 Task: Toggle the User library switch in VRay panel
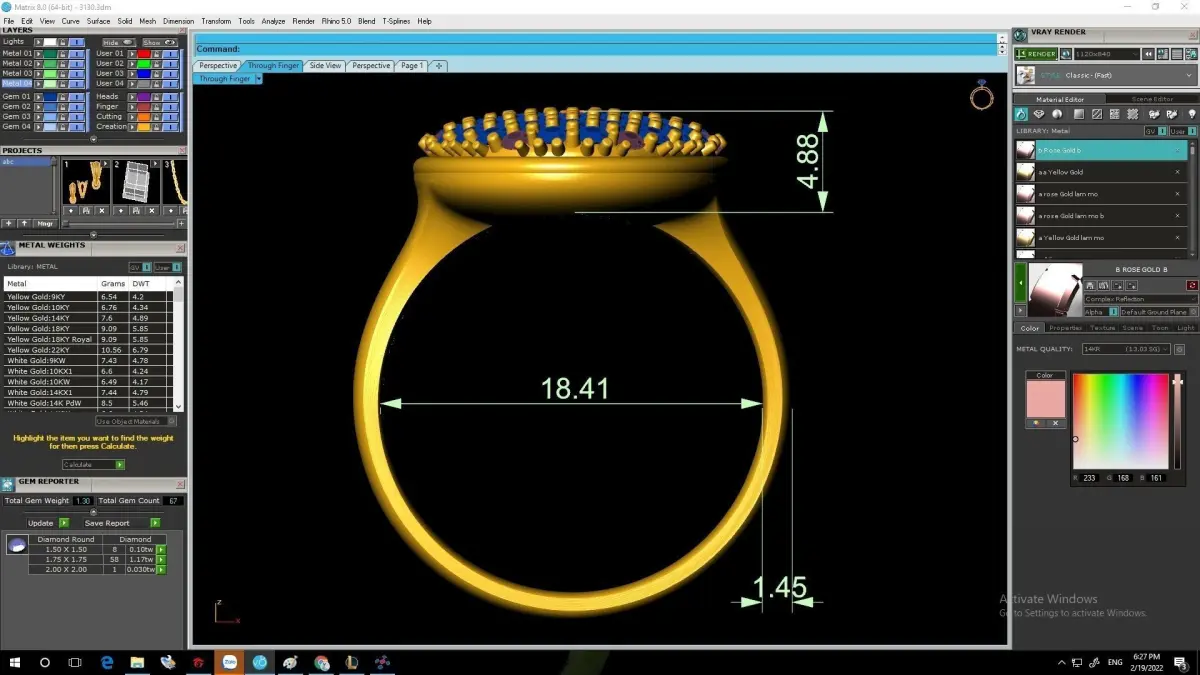1182,131
